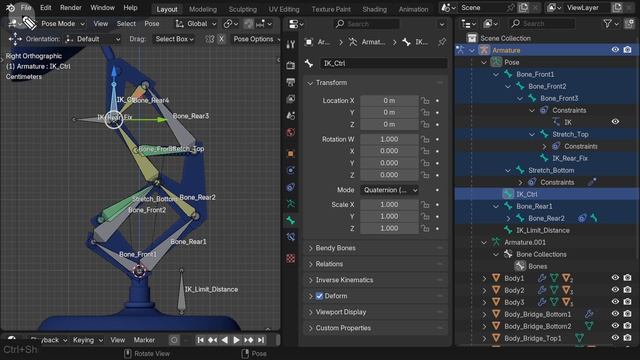Open the outliner editor type selector

tap(468, 24)
